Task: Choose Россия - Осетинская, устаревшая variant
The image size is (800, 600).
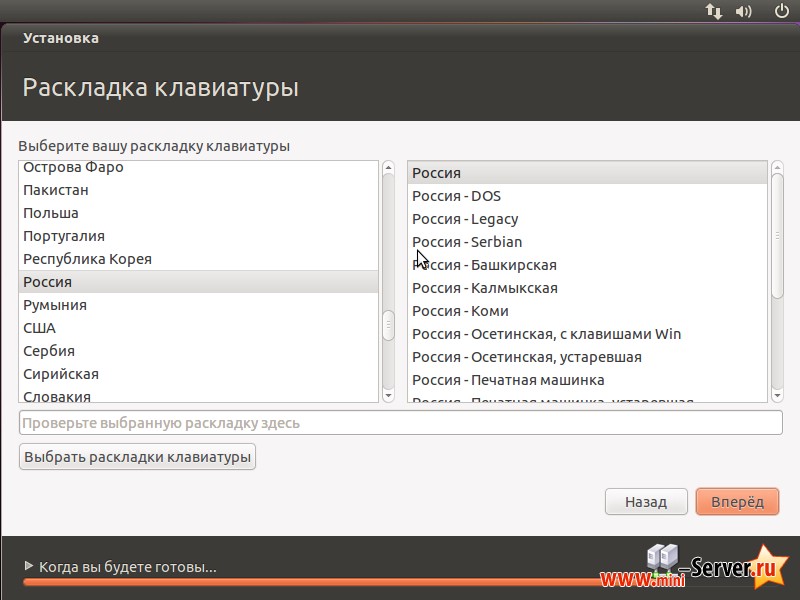Action: pyautogui.click(x=527, y=357)
